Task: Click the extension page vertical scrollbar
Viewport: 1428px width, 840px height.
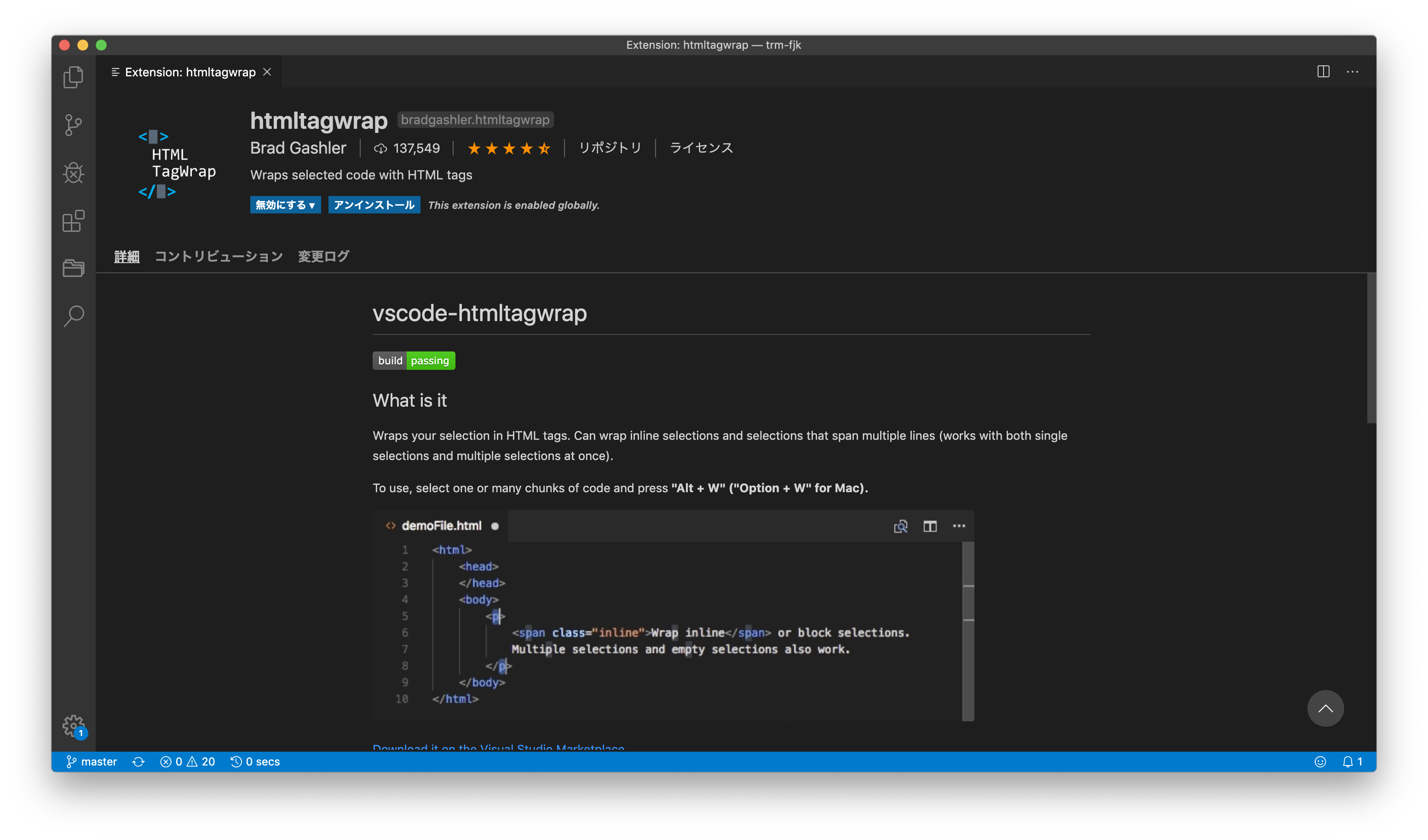Action: (1371, 349)
